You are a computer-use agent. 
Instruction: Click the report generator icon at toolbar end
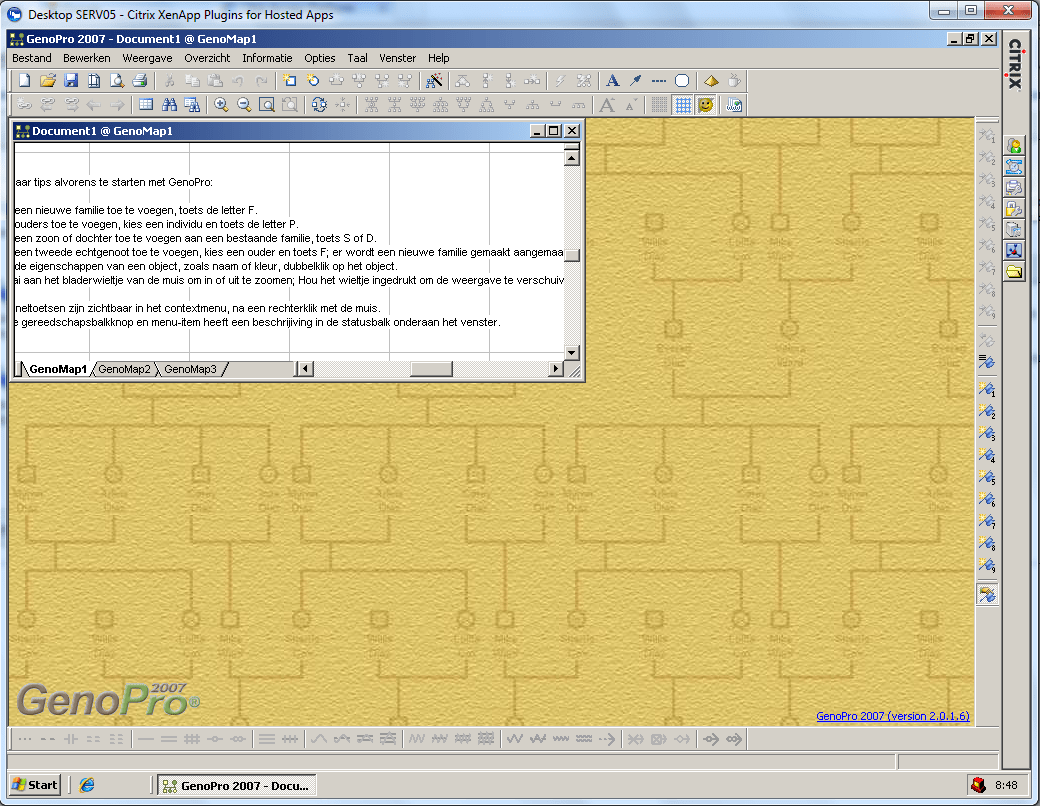tap(734, 105)
